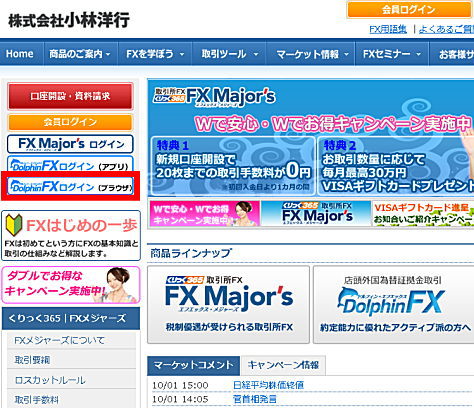Click the FX Major's ログイン button
Screen dimensions: 474x408
pyautogui.click(x=70, y=144)
